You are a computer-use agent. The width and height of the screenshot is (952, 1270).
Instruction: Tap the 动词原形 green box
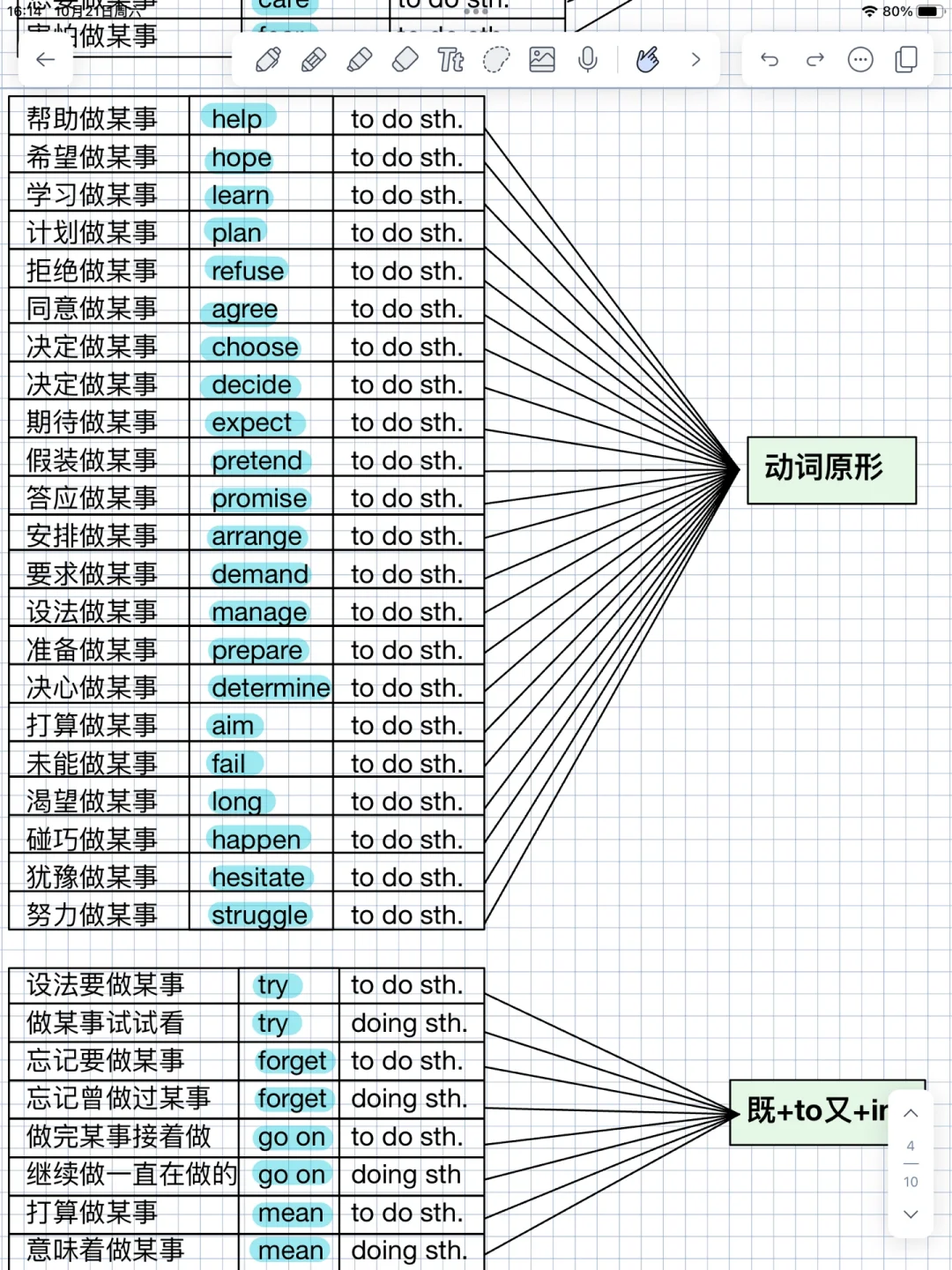831,470
